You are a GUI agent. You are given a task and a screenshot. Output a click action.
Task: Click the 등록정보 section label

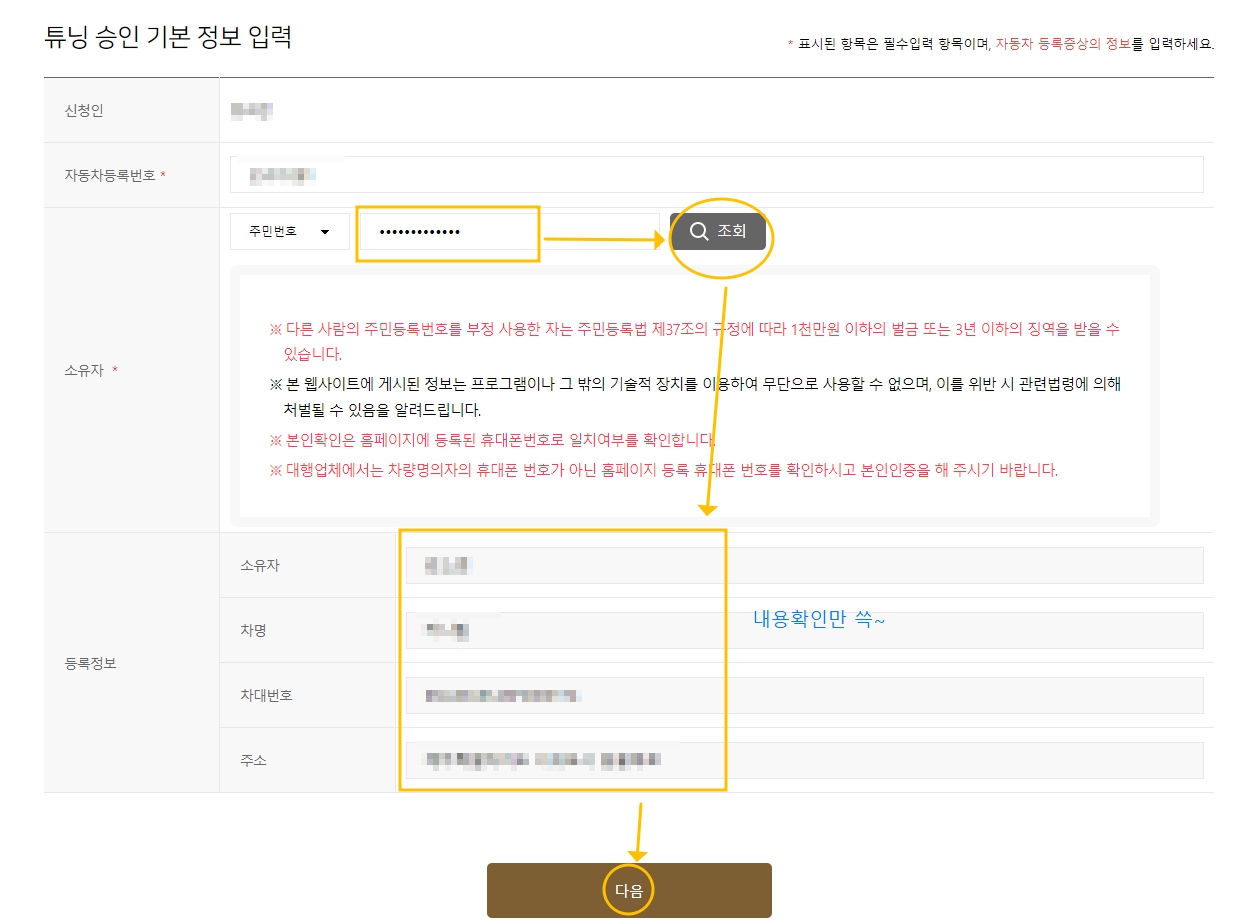point(90,663)
